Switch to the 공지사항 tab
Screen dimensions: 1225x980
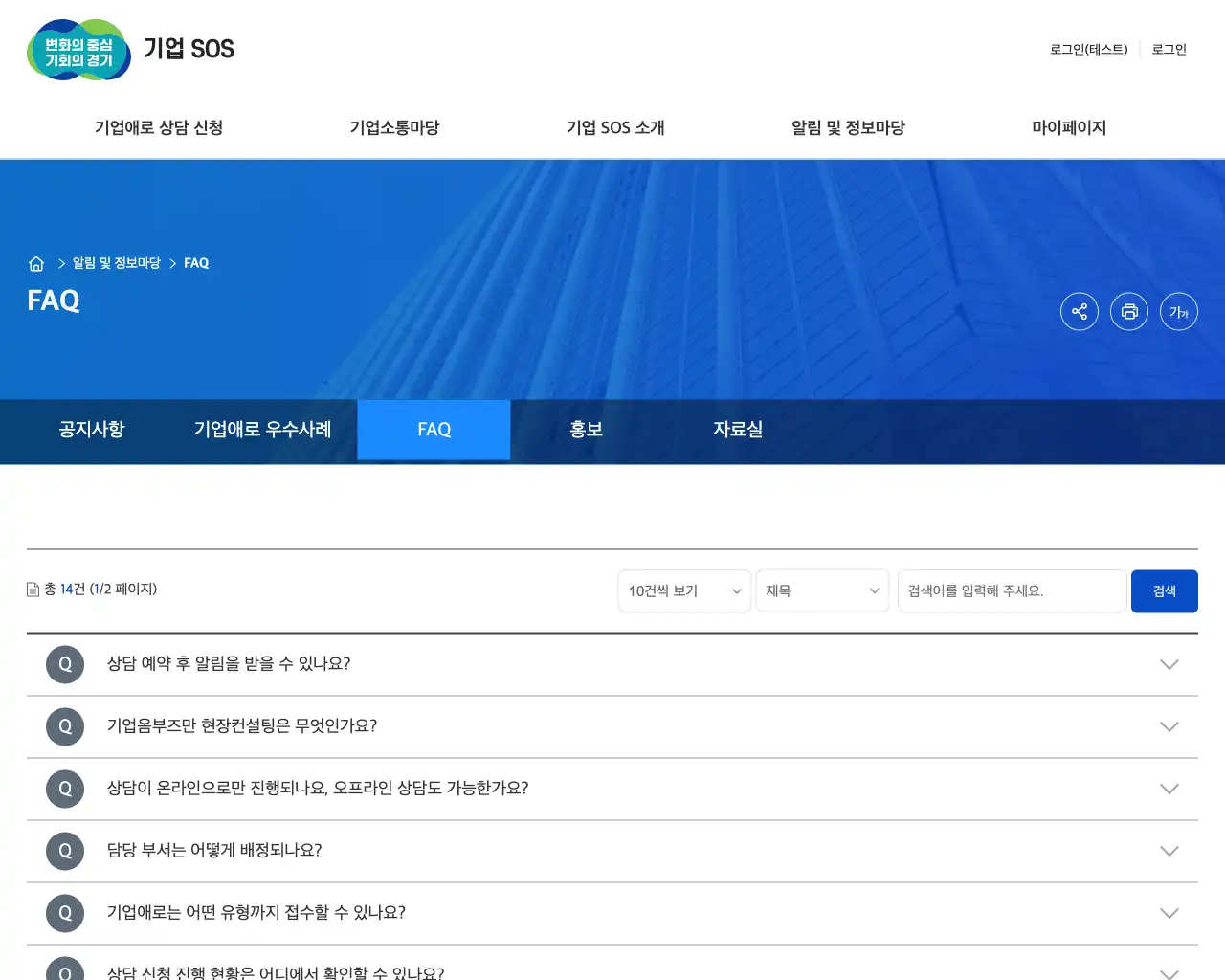[91, 430]
